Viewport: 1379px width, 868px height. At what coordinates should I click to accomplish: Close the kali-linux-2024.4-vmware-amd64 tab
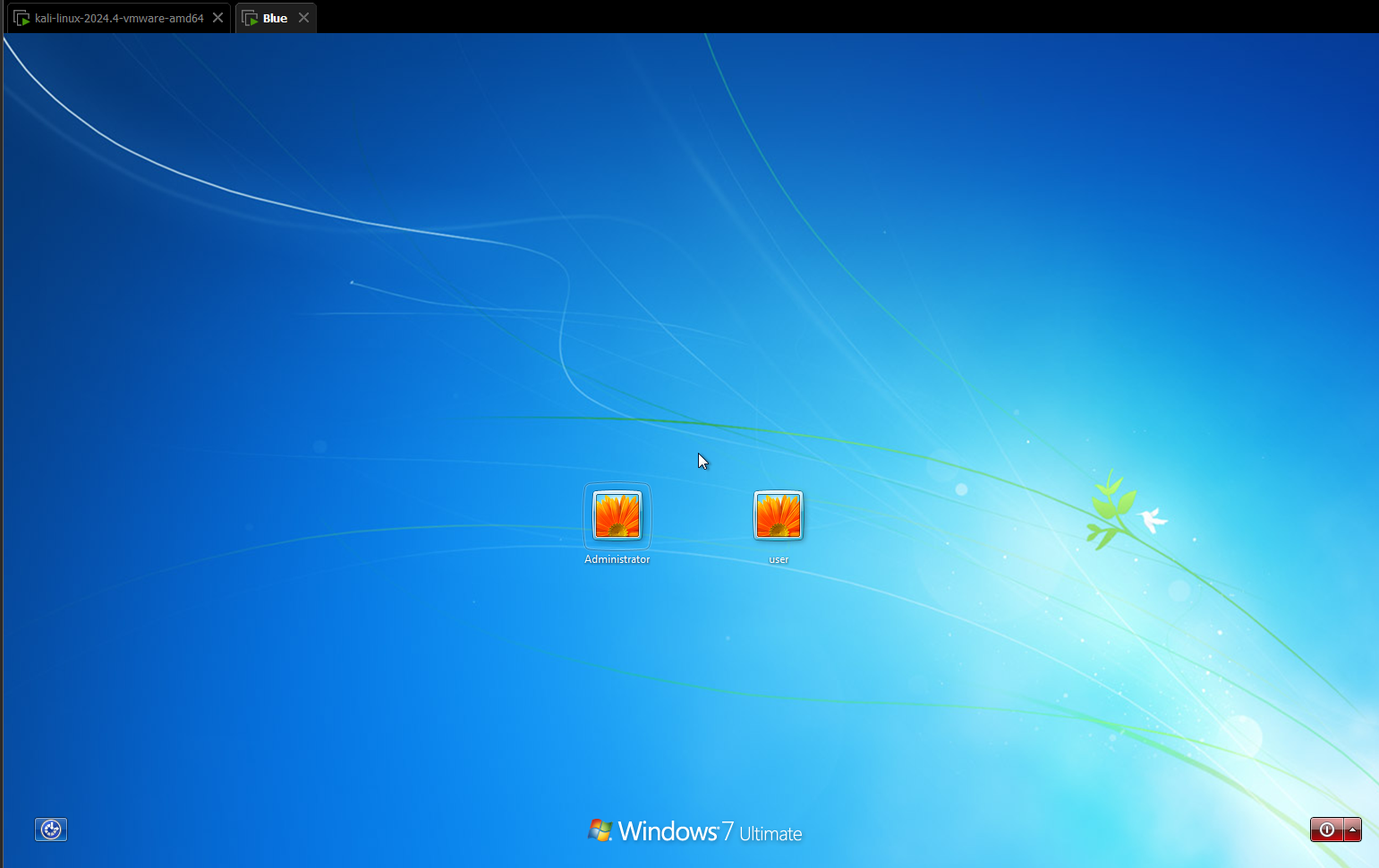[x=217, y=18]
